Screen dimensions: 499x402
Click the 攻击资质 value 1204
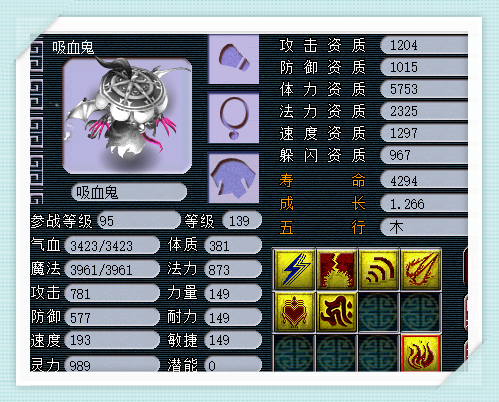tap(424, 45)
